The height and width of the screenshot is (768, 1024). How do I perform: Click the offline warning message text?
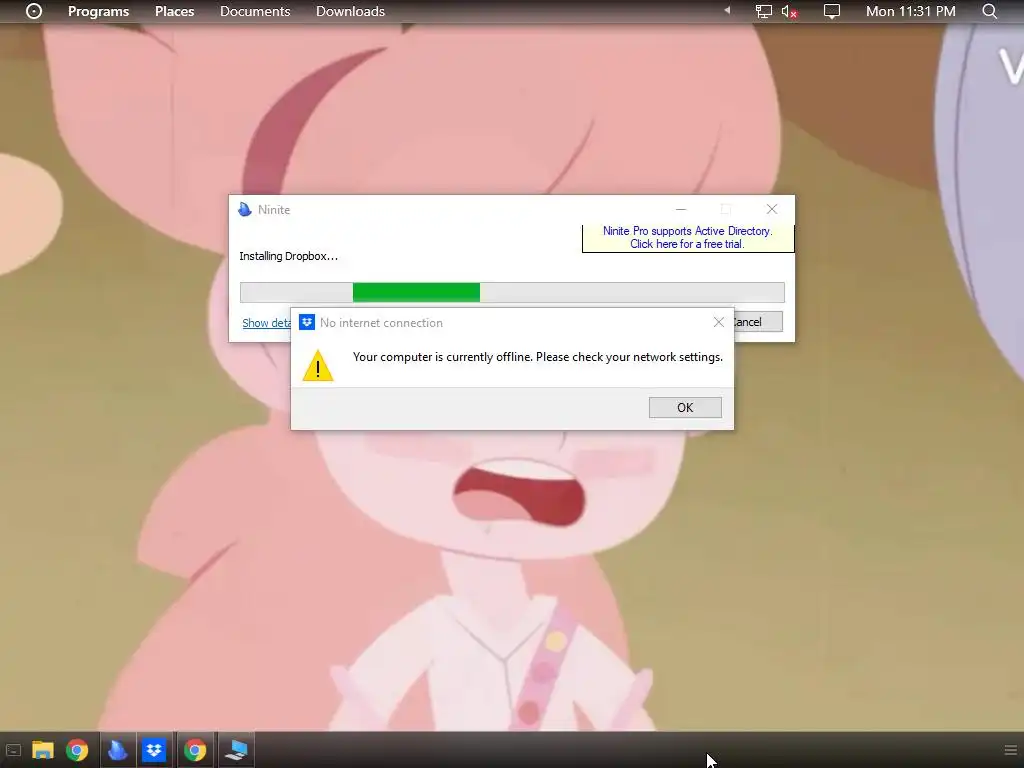pyautogui.click(x=537, y=357)
